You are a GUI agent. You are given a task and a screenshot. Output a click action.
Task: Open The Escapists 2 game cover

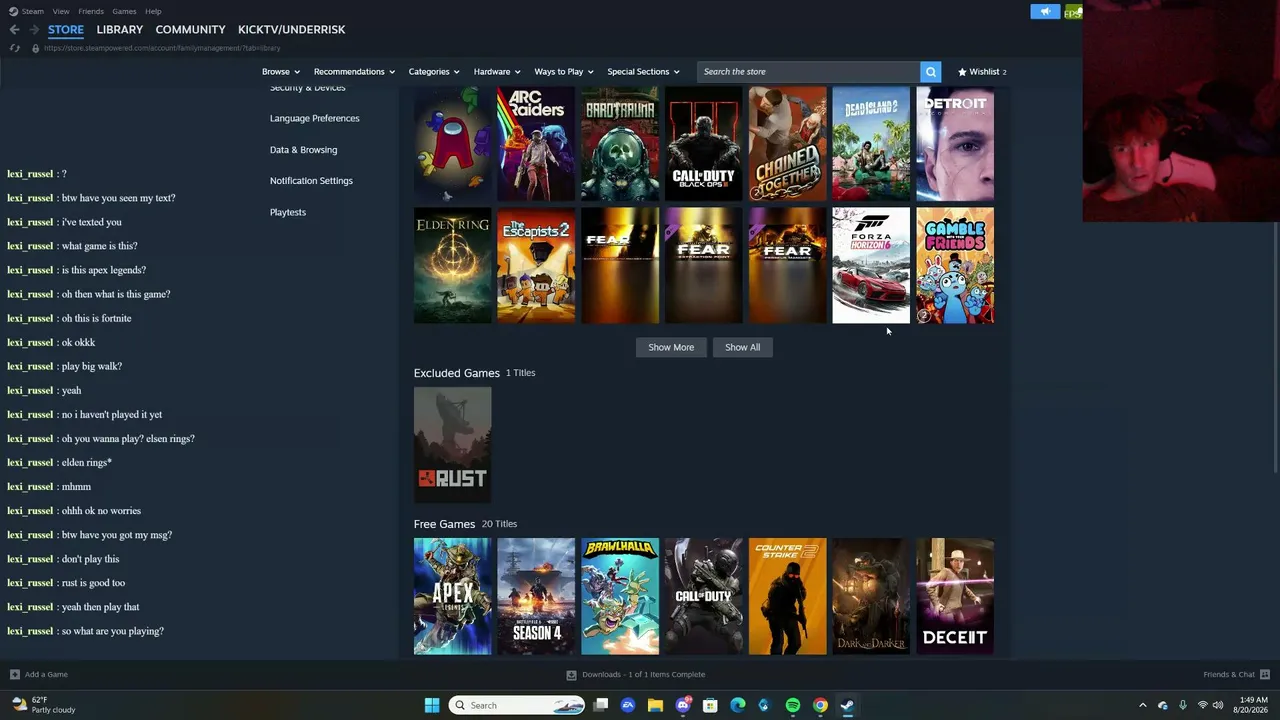536,265
